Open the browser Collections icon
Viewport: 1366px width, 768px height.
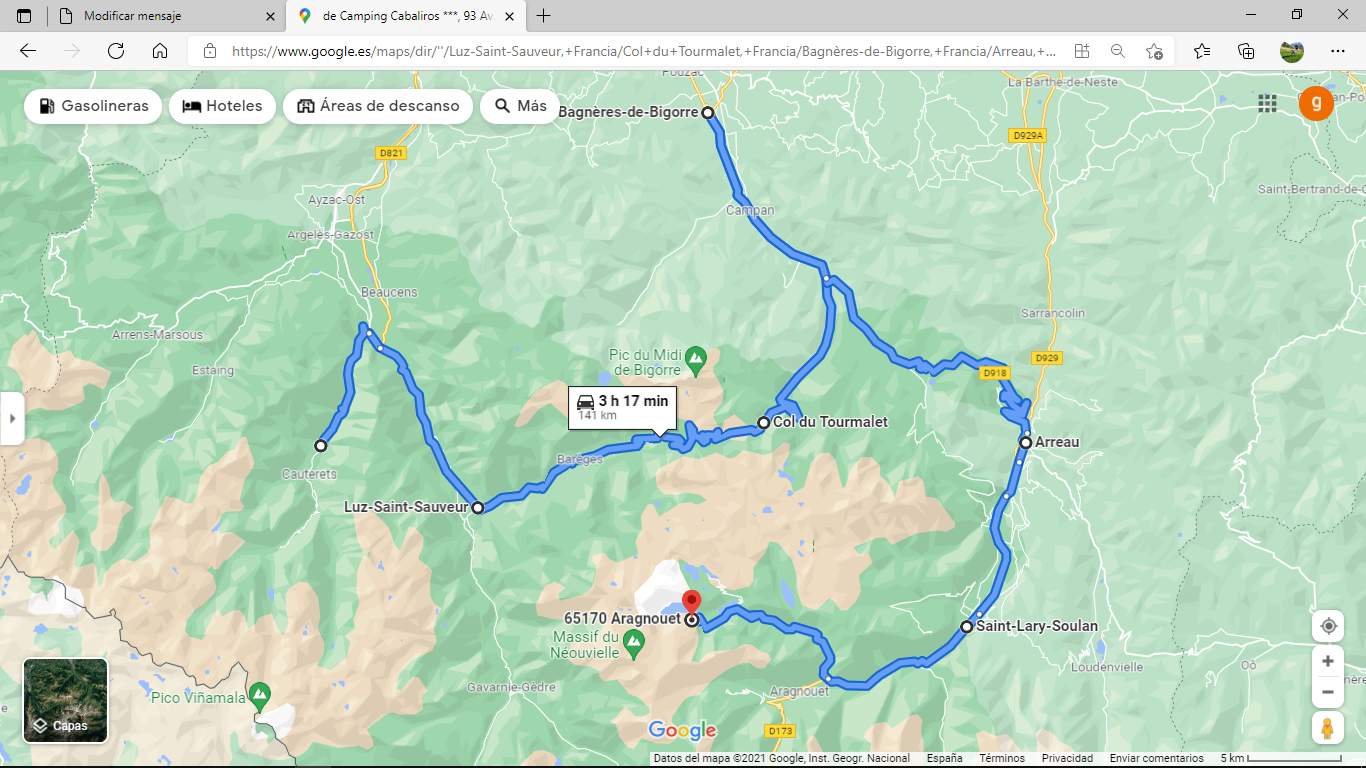click(x=1246, y=51)
